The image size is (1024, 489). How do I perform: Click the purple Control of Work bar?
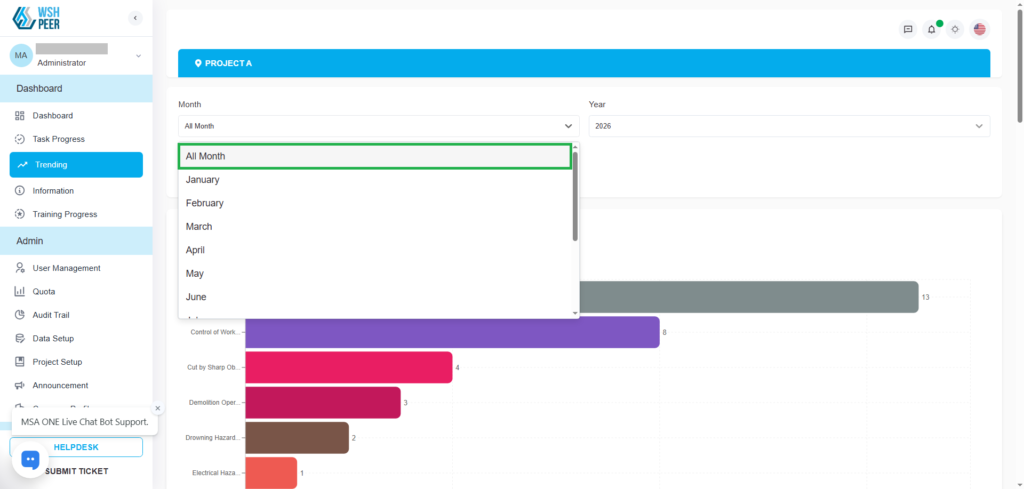(x=452, y=332)
